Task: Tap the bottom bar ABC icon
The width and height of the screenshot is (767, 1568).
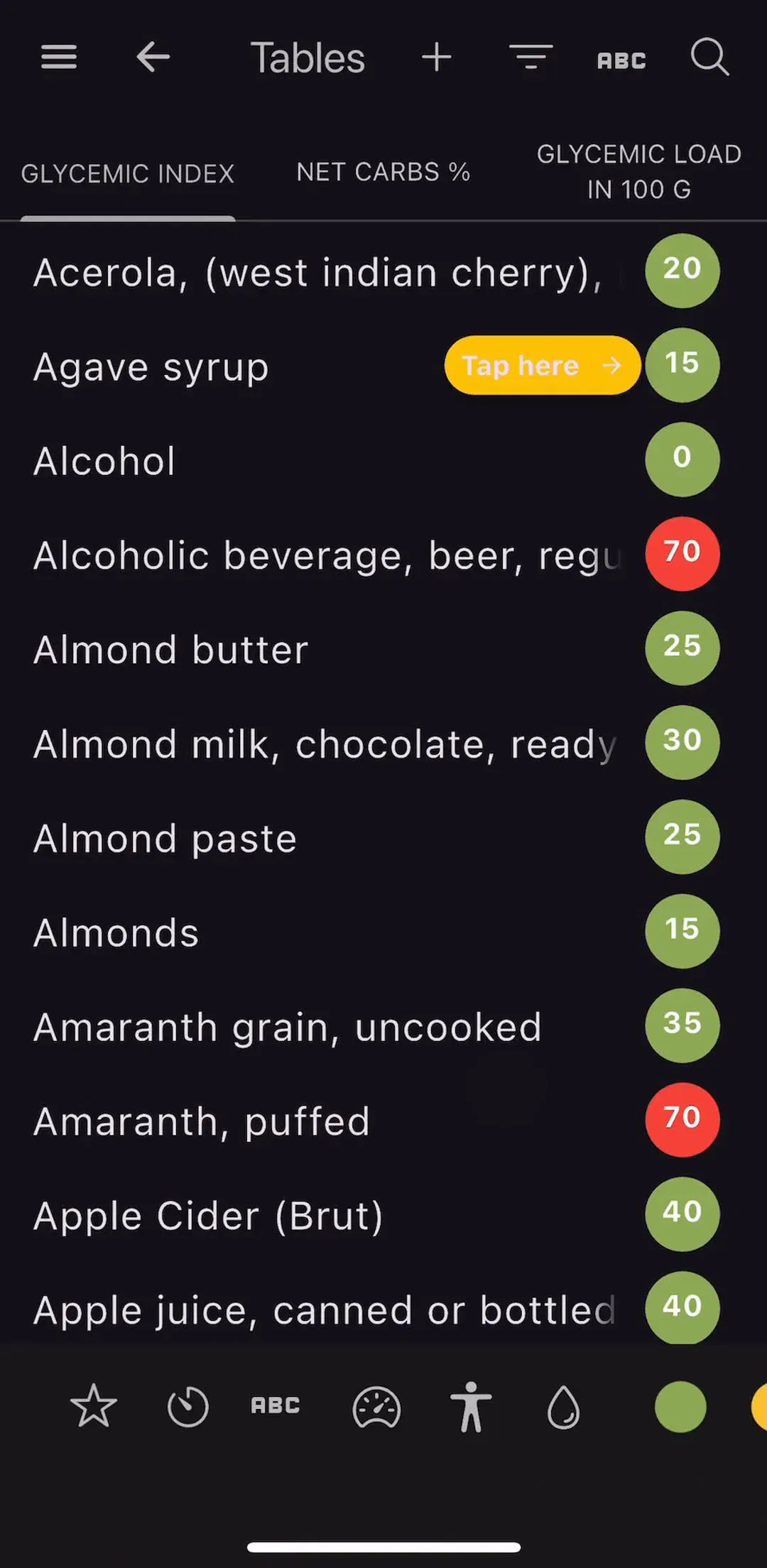Action: 276,1405
